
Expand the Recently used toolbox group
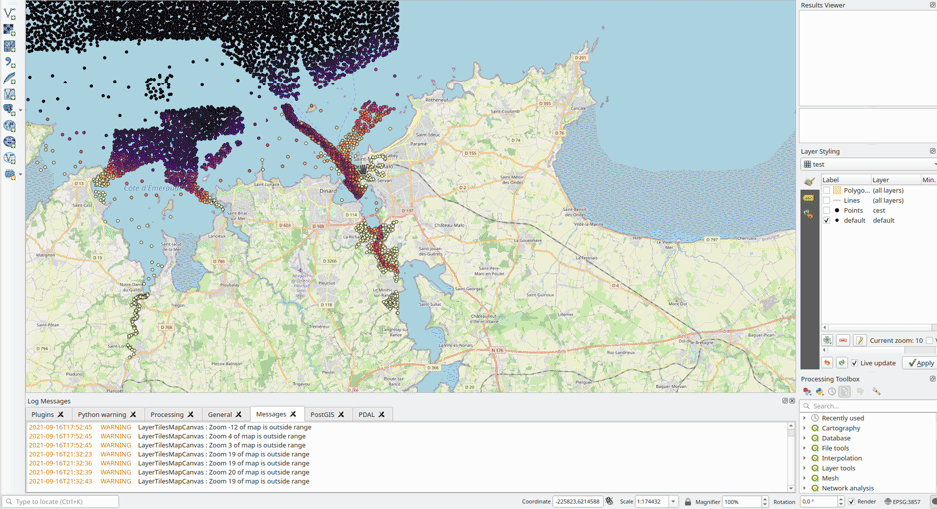coord(804,418)
